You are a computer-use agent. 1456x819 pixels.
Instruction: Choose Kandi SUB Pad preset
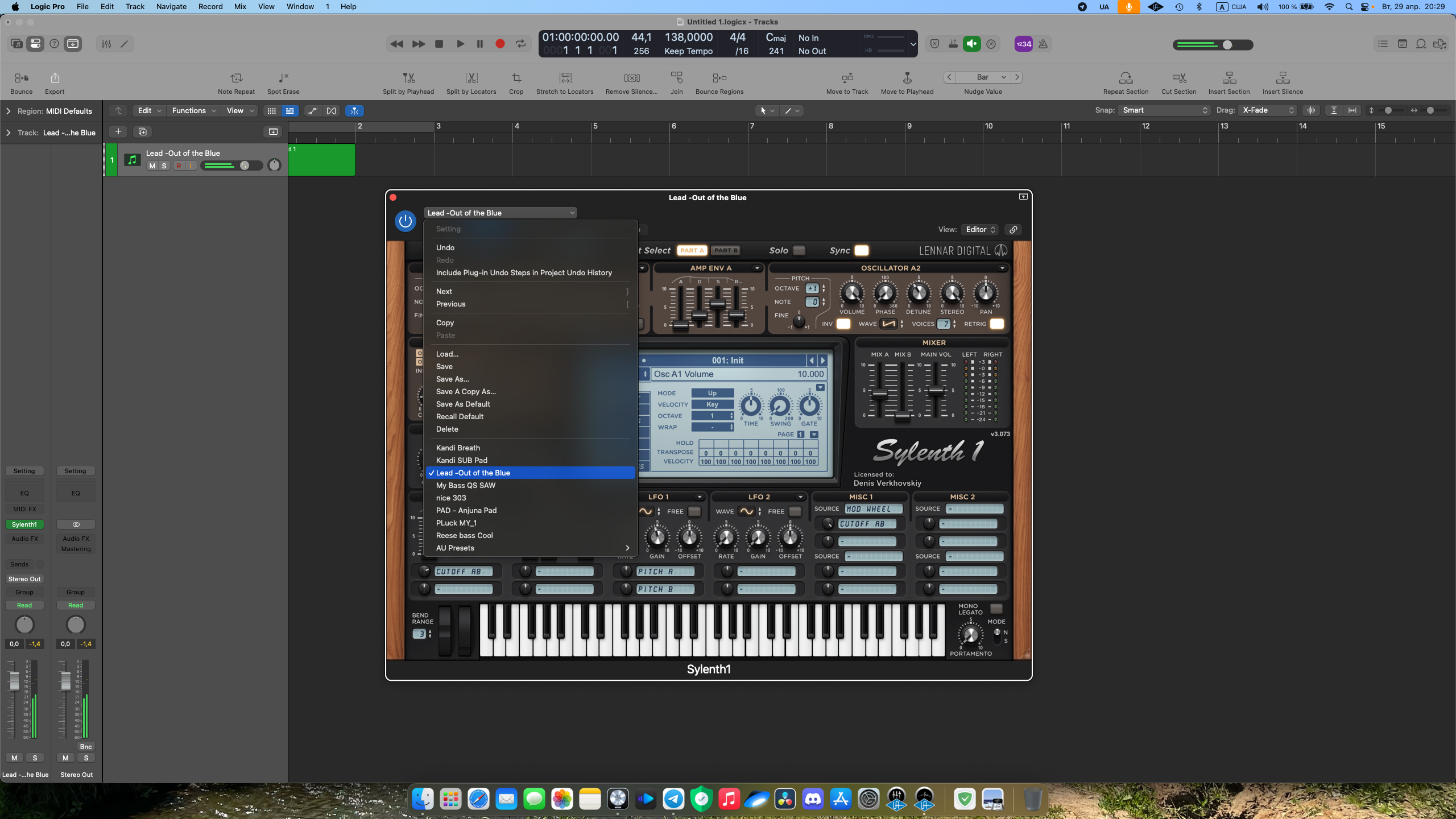pyautogui.click(x=461, y=460)
